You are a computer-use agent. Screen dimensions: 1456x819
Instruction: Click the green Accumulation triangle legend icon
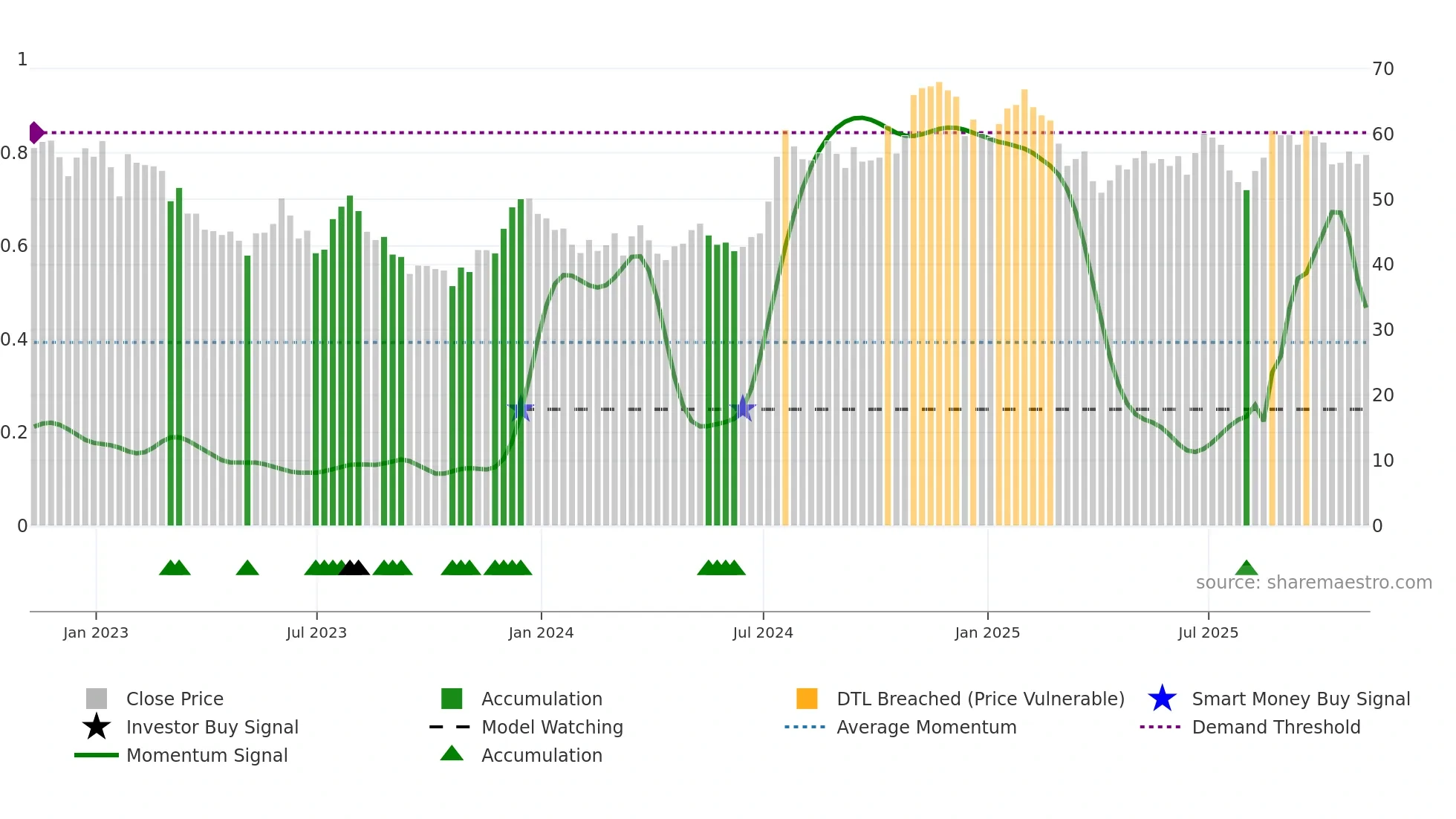point(452,754)
